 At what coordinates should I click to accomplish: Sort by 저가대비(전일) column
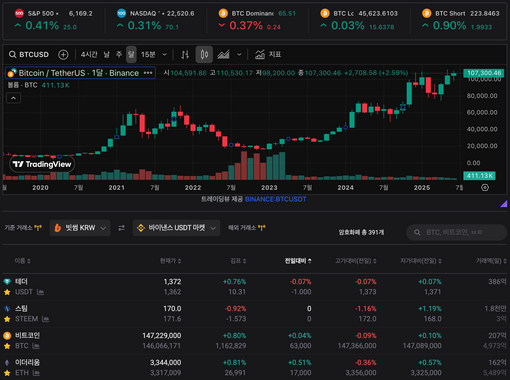(421, 261)
